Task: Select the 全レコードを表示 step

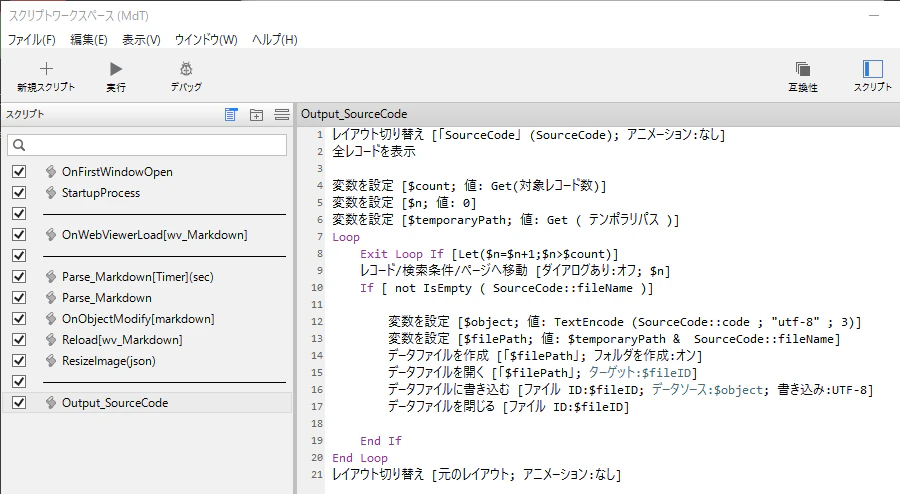Action: (374, 151)
